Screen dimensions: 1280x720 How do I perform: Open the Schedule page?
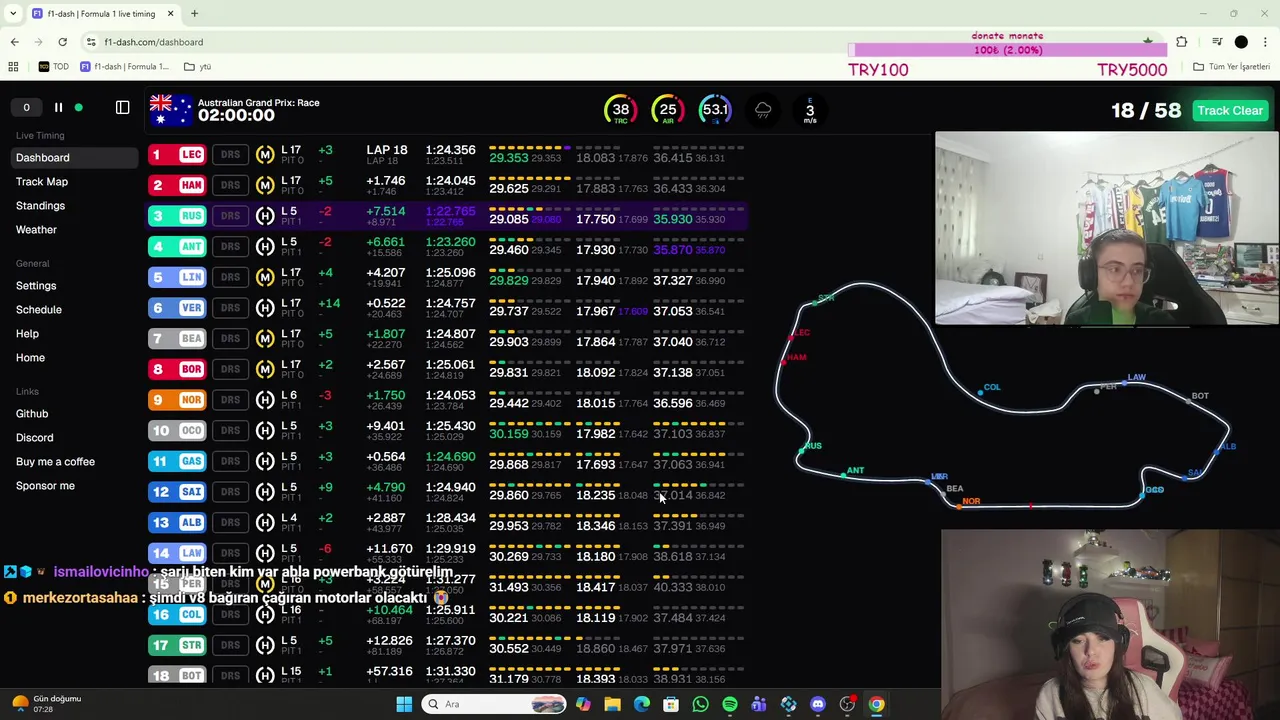coord(39,309)
